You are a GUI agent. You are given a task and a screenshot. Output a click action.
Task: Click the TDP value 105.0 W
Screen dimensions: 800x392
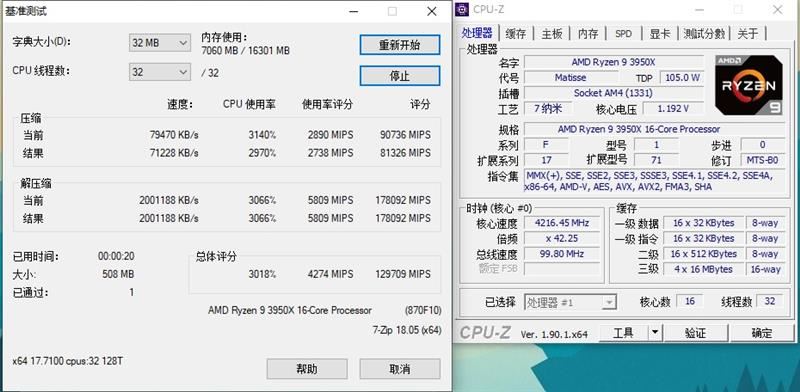click(x=682, y=78)
